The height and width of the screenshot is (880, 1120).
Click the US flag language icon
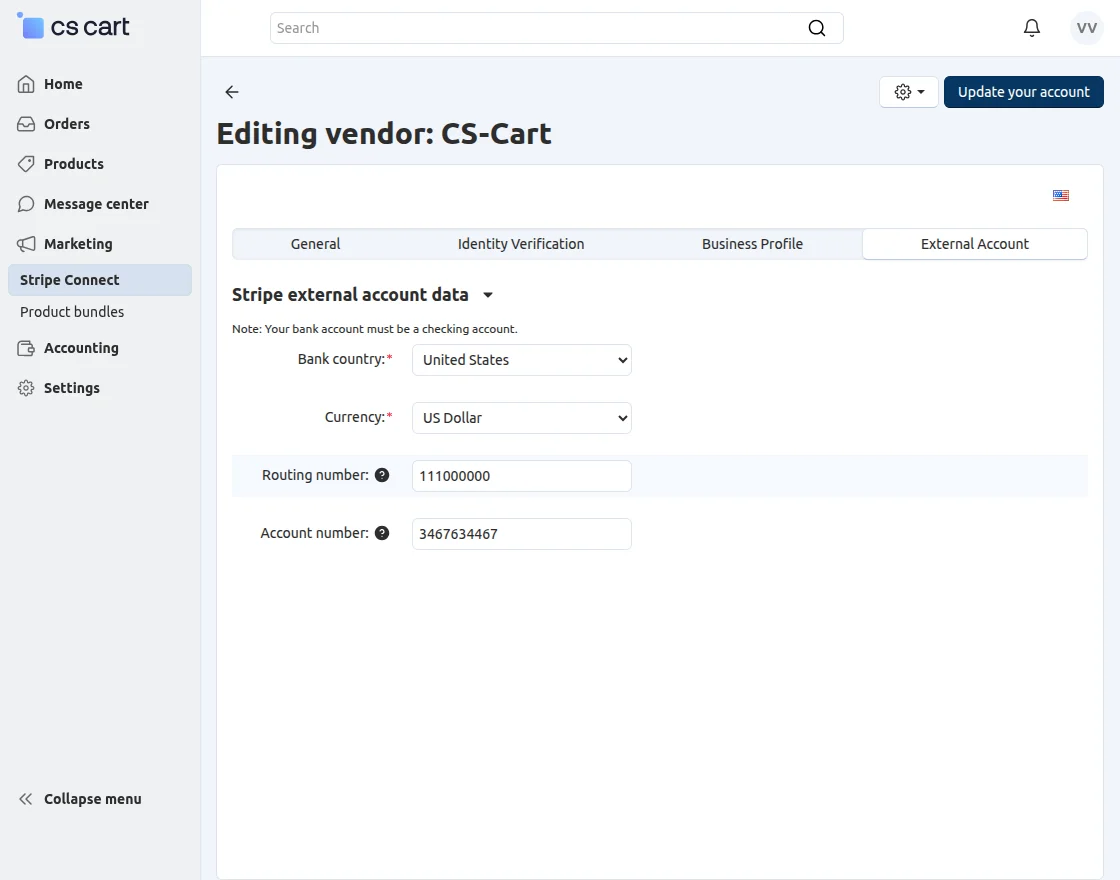pos(1061,195)
